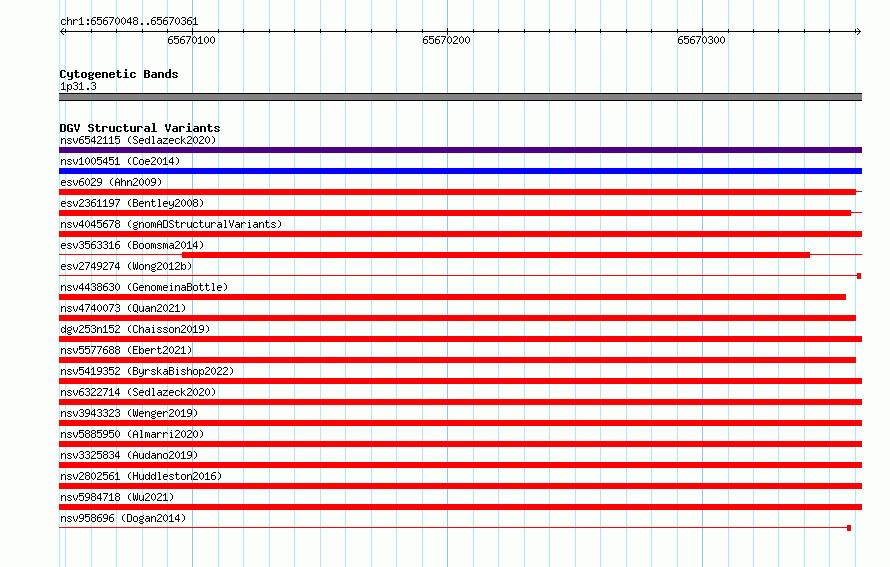Click ruler position 65670300
This screenshot has width=890, height=567.
[x=701, y=40]
